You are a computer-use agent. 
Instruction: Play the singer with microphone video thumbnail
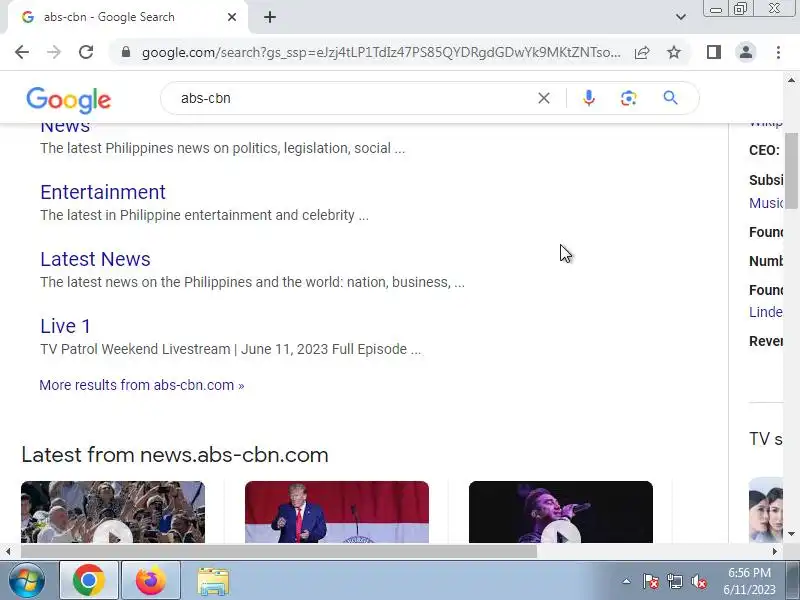click(561, 512)
